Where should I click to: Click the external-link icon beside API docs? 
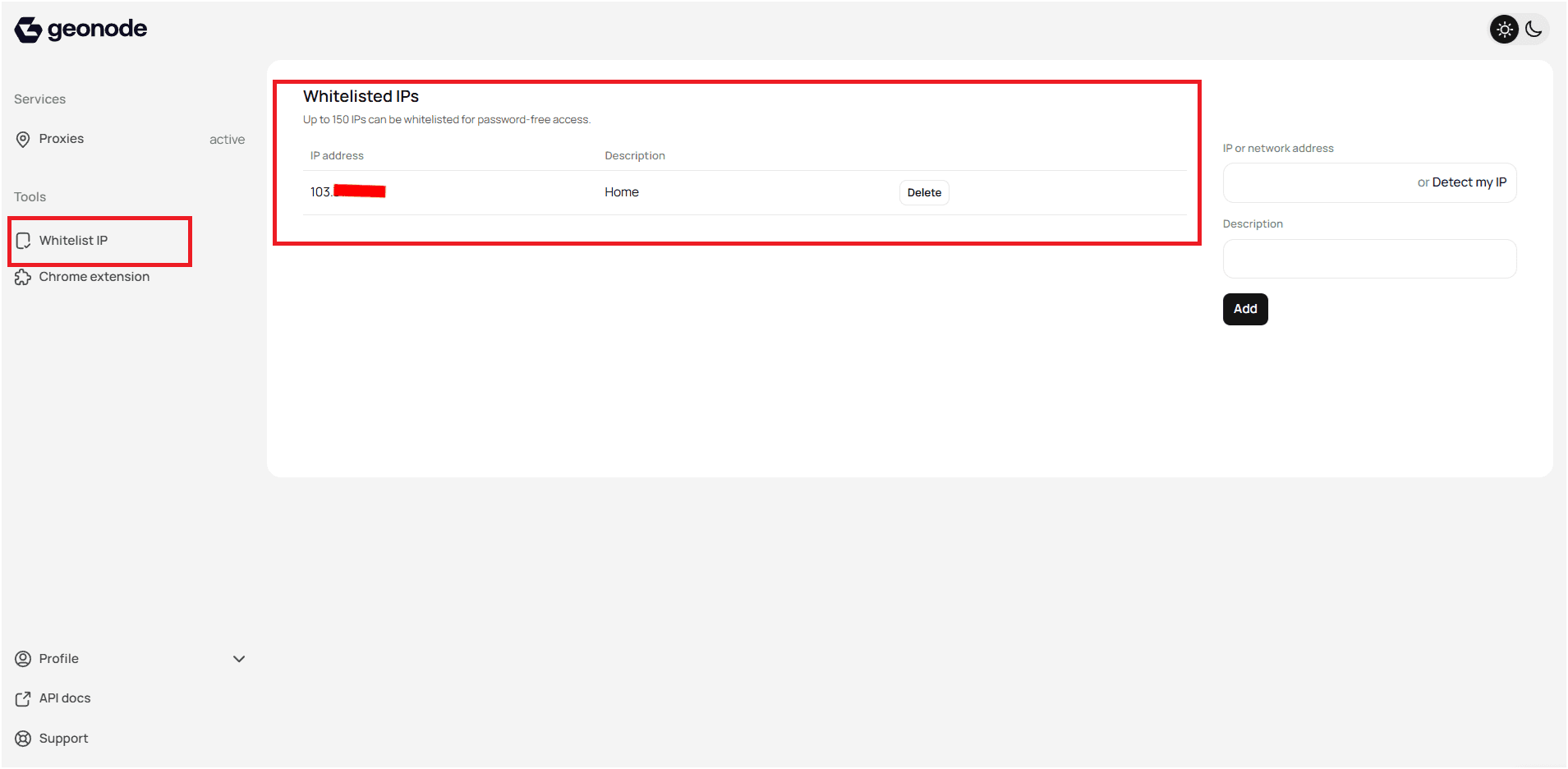22,698
